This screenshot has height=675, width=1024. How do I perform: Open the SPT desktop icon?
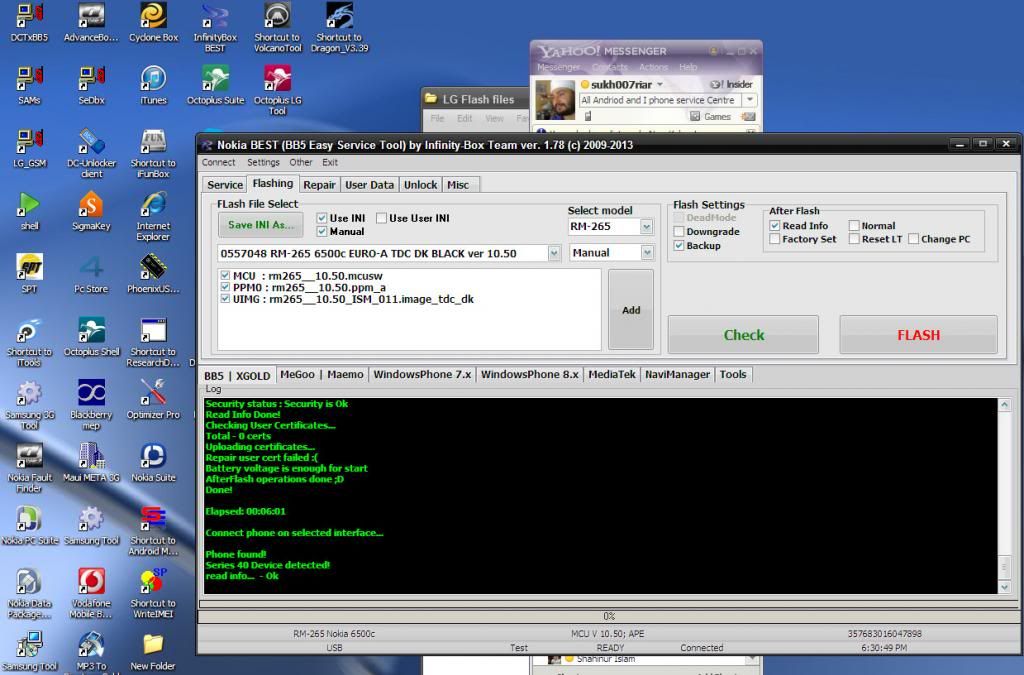(29, 274)
